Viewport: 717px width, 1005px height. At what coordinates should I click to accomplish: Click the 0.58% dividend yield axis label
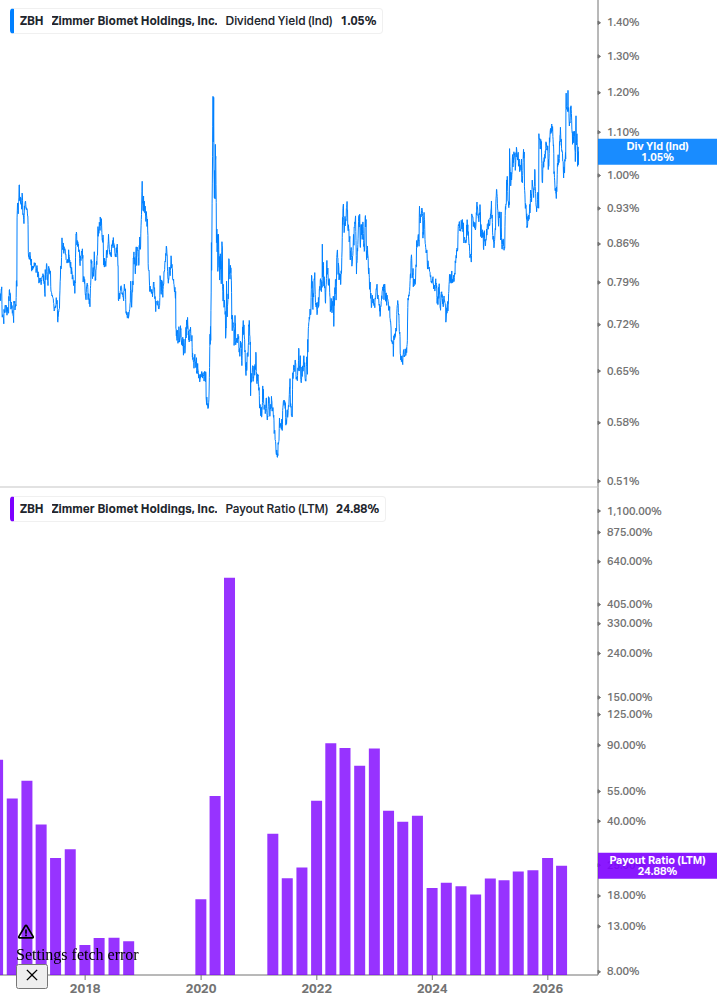[x=623, y=422]
